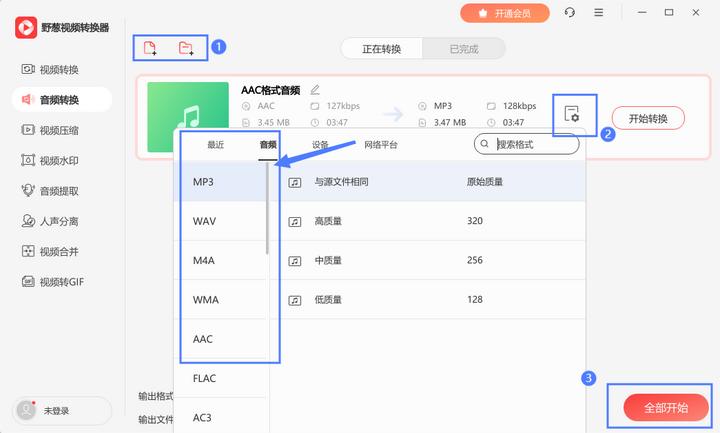This screenshot has height=433, width=720.
Task: Click music icon beside 中质量
Action: pos(294,261)
